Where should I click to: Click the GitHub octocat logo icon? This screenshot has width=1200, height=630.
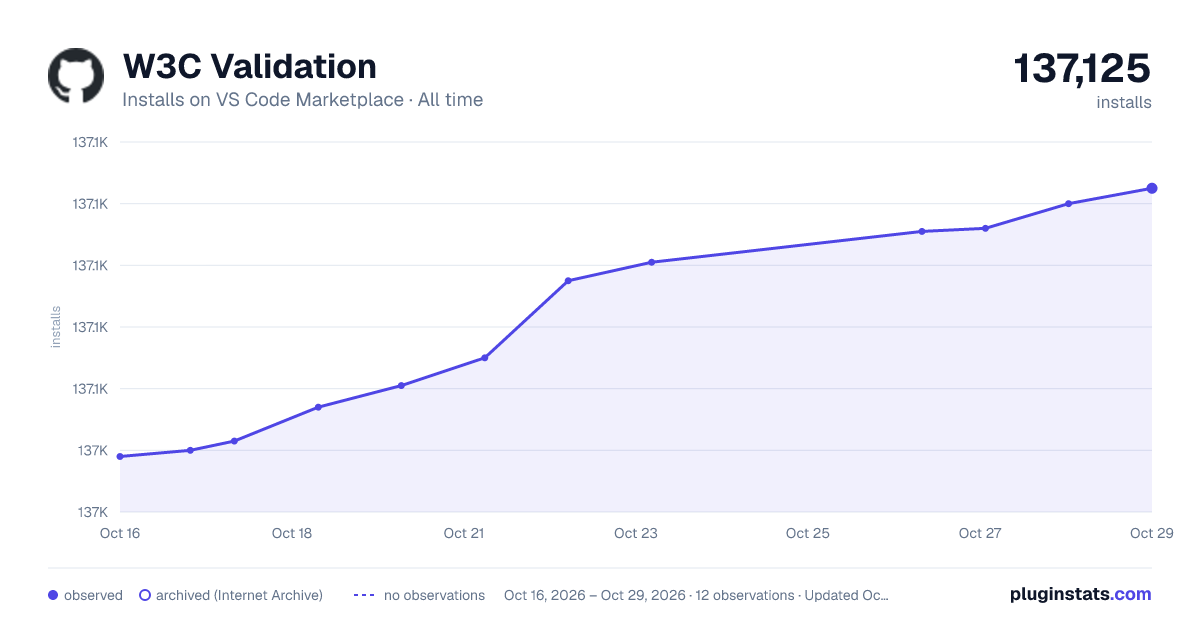76,76
